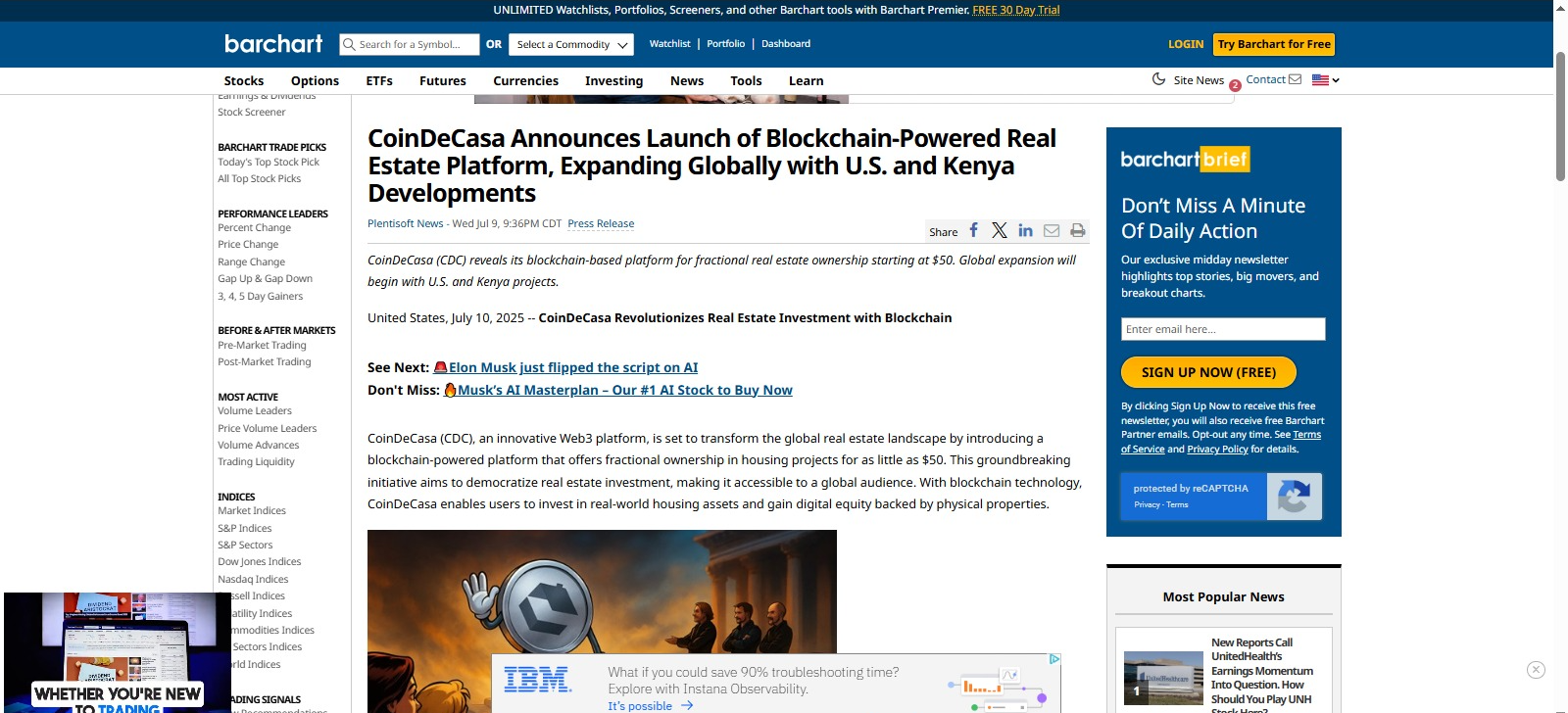
Task: Click Try Barchart for Free button
Action: 1274,44
